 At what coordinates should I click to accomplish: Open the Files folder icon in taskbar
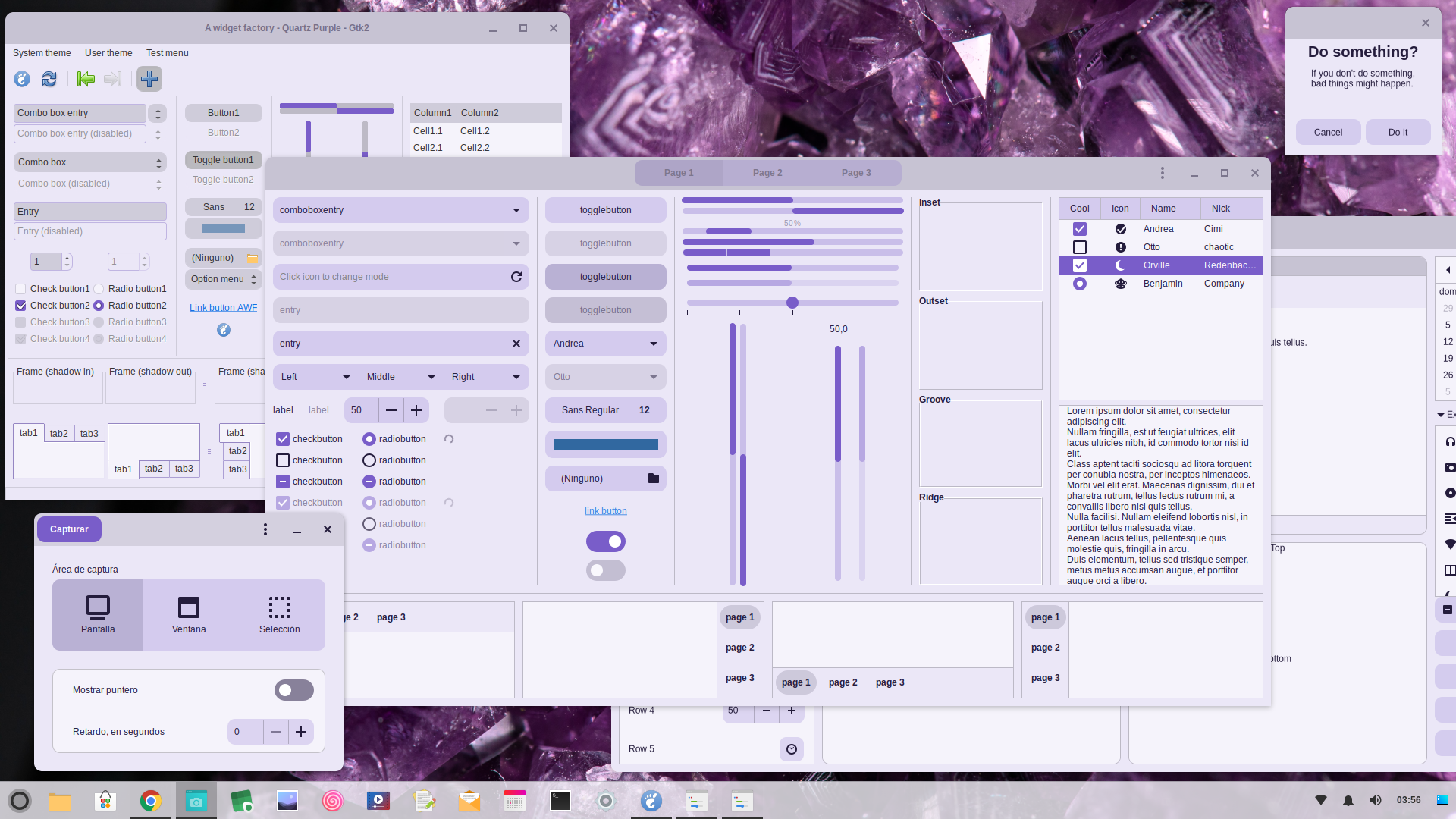coord(60,801)
